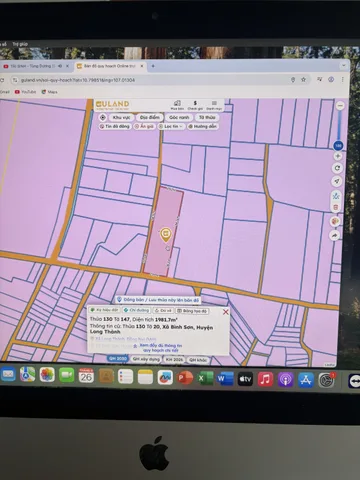Click the zoom-in plus button on map
Screen dimensions: 360x480
click(338, 156)
